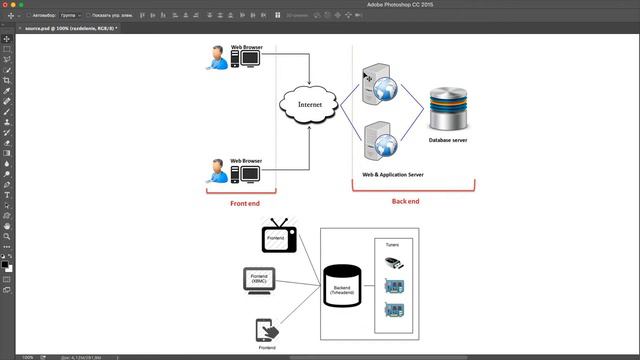Select the Horizontal Type tool
This screenshot has height=360, width=640.
click(x=7, y=195)
